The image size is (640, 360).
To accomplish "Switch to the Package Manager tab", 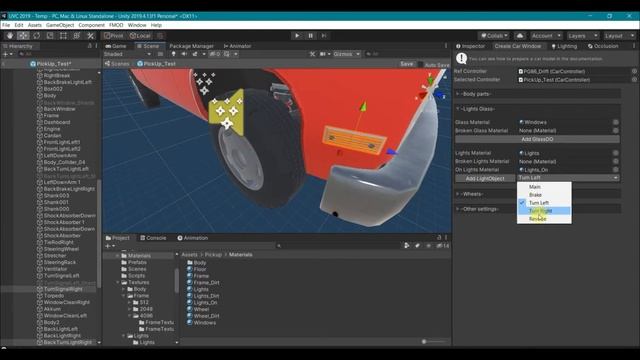I will point(191,46).
